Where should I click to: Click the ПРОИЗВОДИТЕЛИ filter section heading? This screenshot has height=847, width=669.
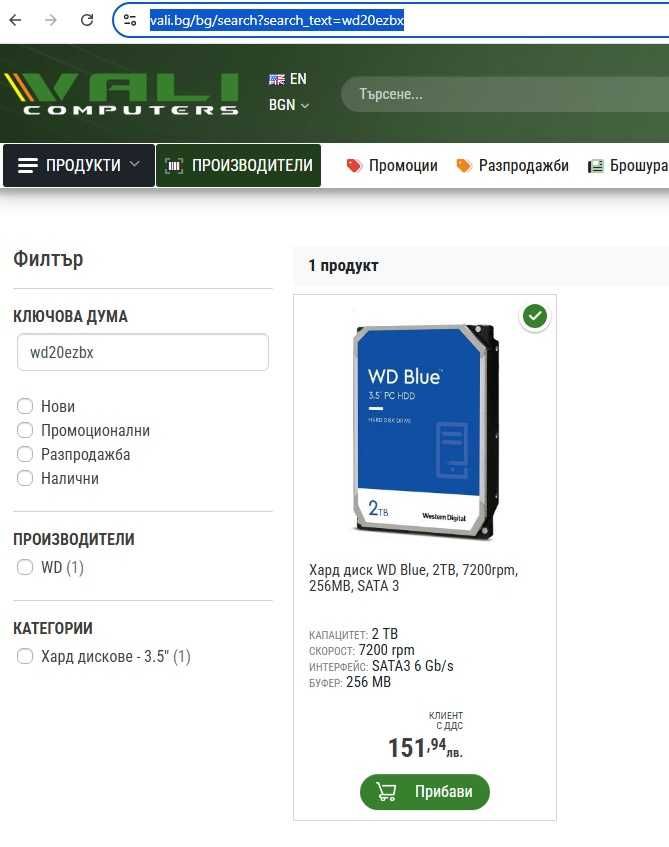pyautogui.click(x=73, y=539)
